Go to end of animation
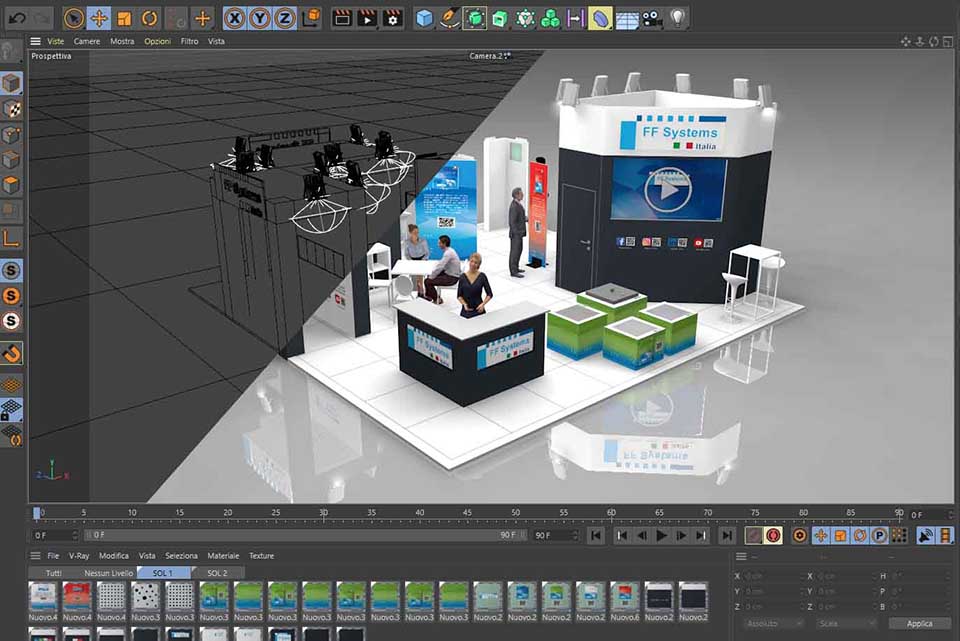Image resolution: width=960 pixels, height=641 pixels. 727,536
